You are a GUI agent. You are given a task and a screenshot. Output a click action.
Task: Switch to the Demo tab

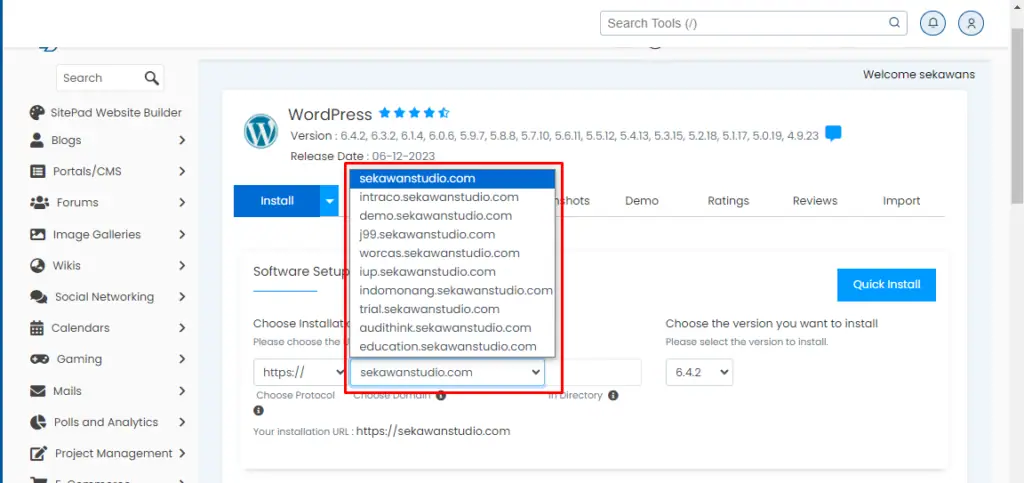642,201
